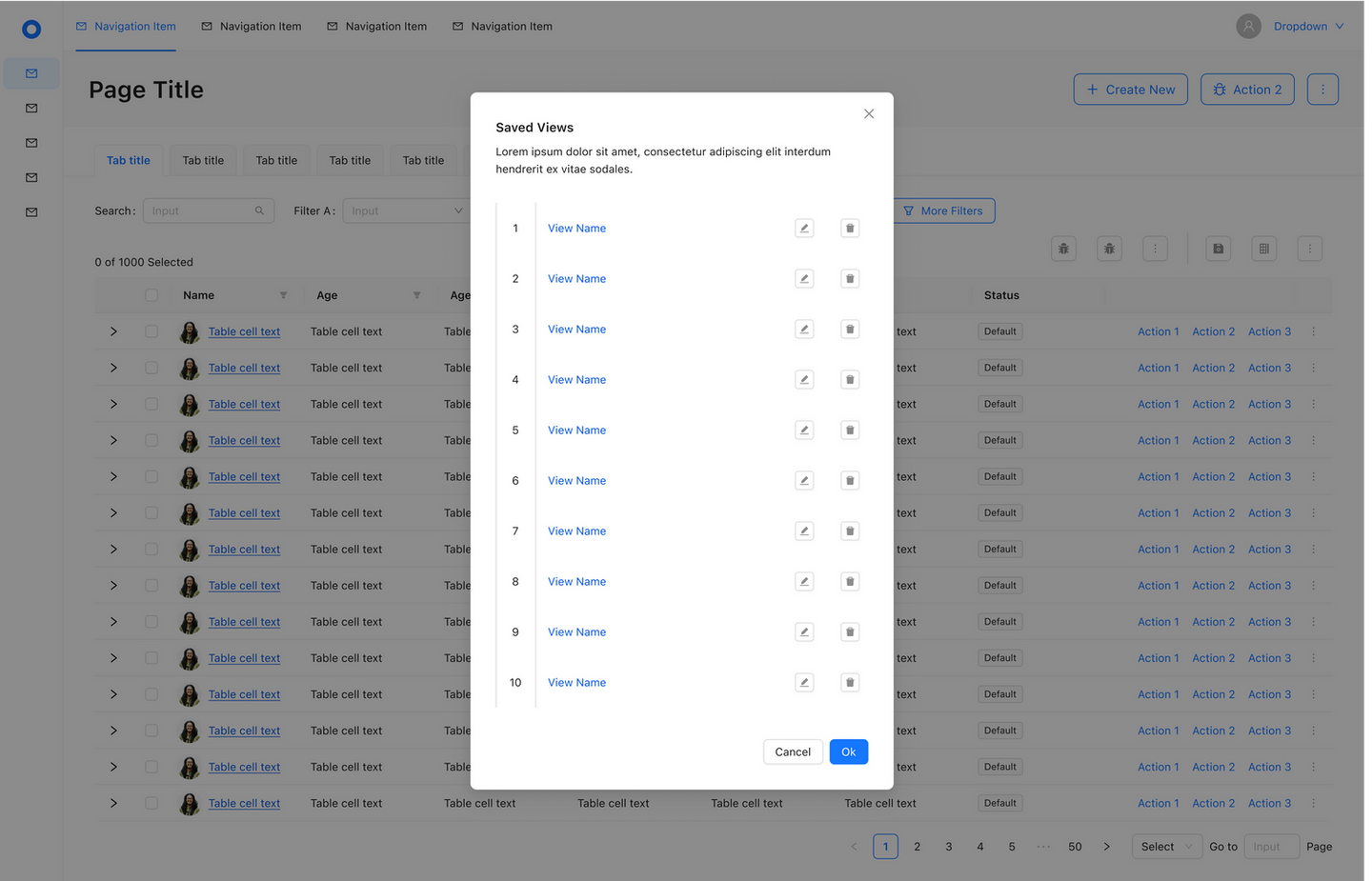Jump to page 50

pos(1075,847)
